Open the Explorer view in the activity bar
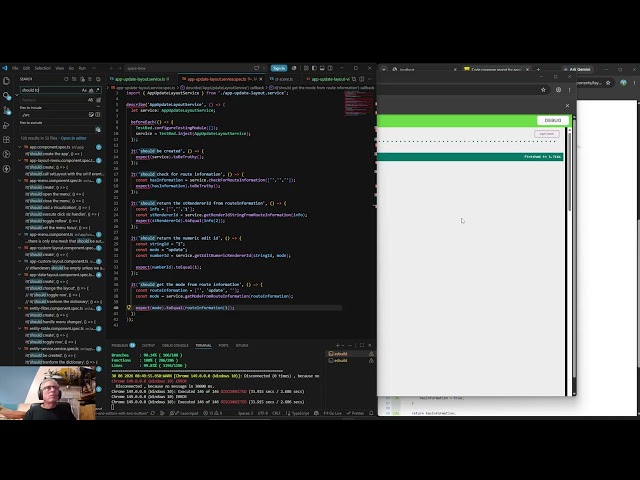The height and width of the screenshot is (480, 640). 6,81
